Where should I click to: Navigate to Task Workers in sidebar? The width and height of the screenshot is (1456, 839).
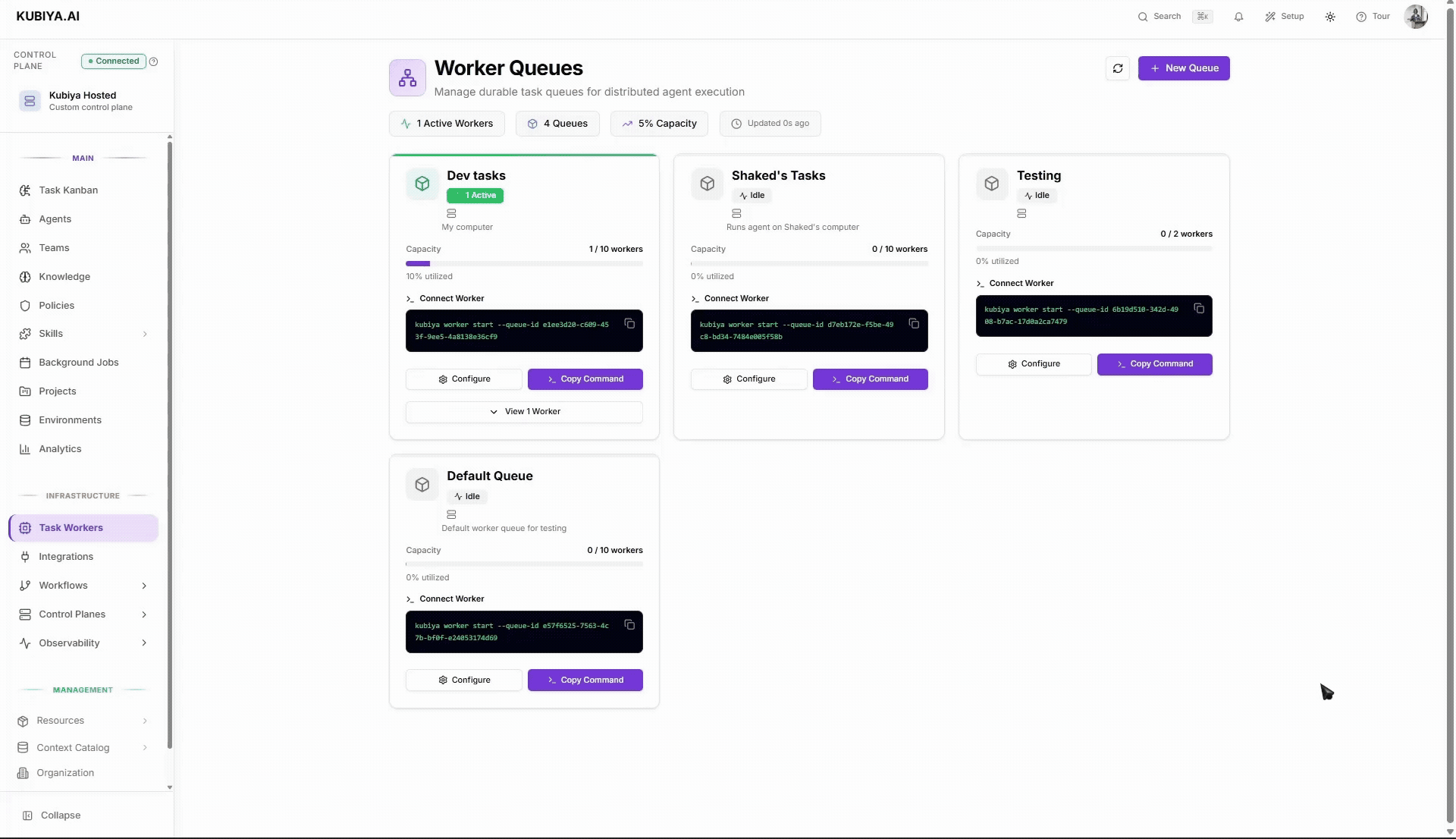82,527
